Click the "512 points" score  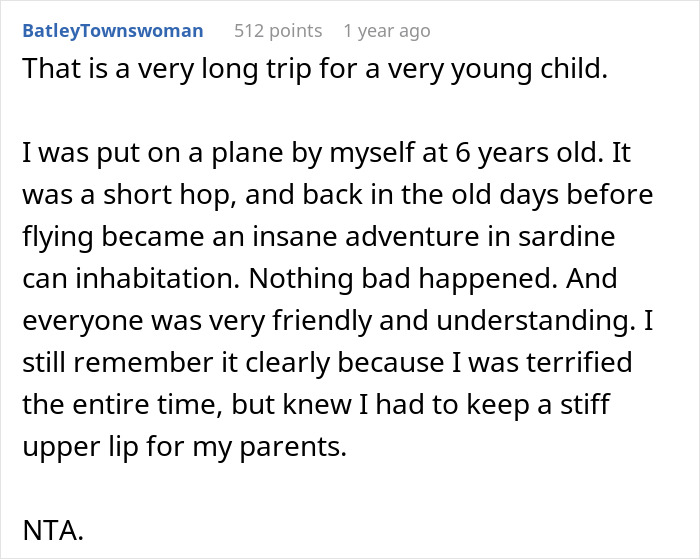click(x=278, y=31)
